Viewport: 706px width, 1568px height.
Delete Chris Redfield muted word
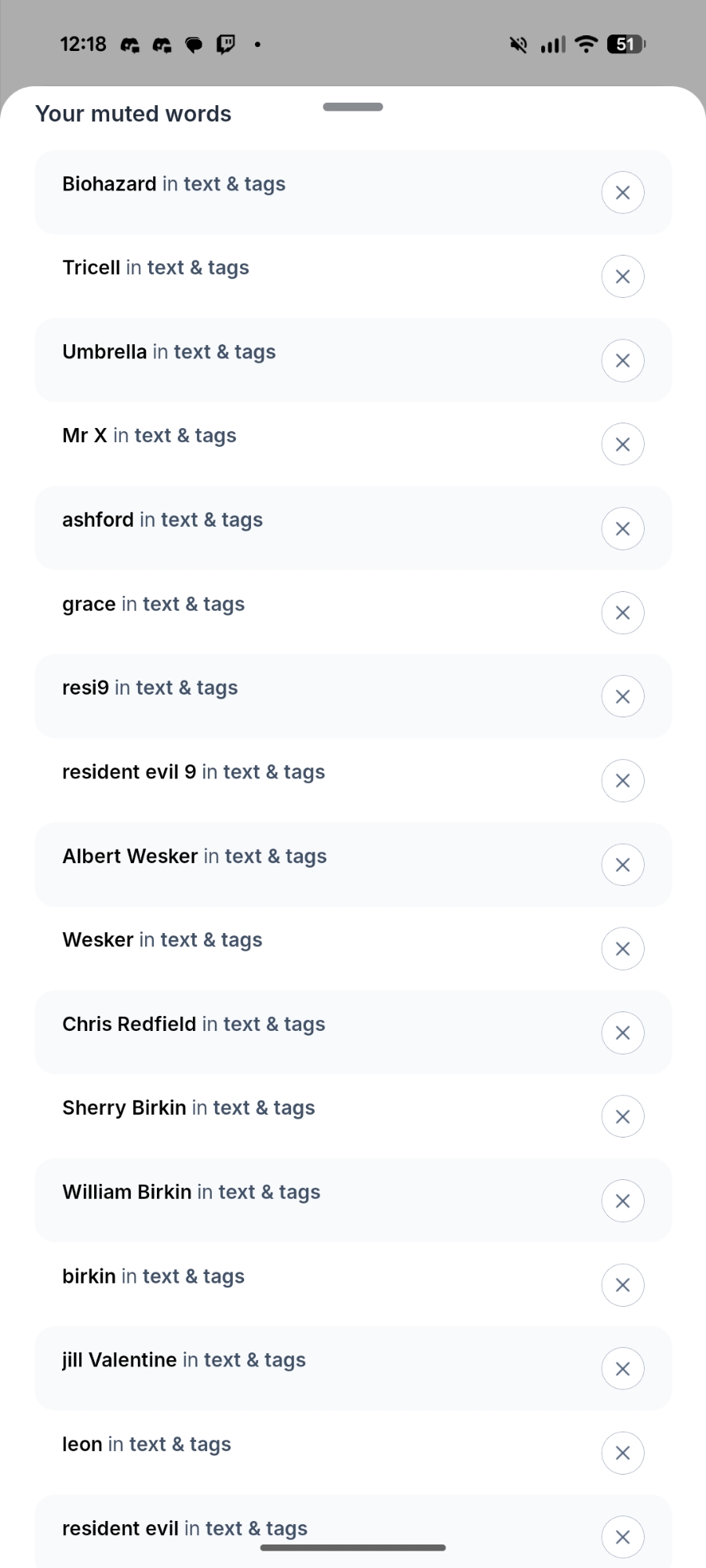point(623,1033)
